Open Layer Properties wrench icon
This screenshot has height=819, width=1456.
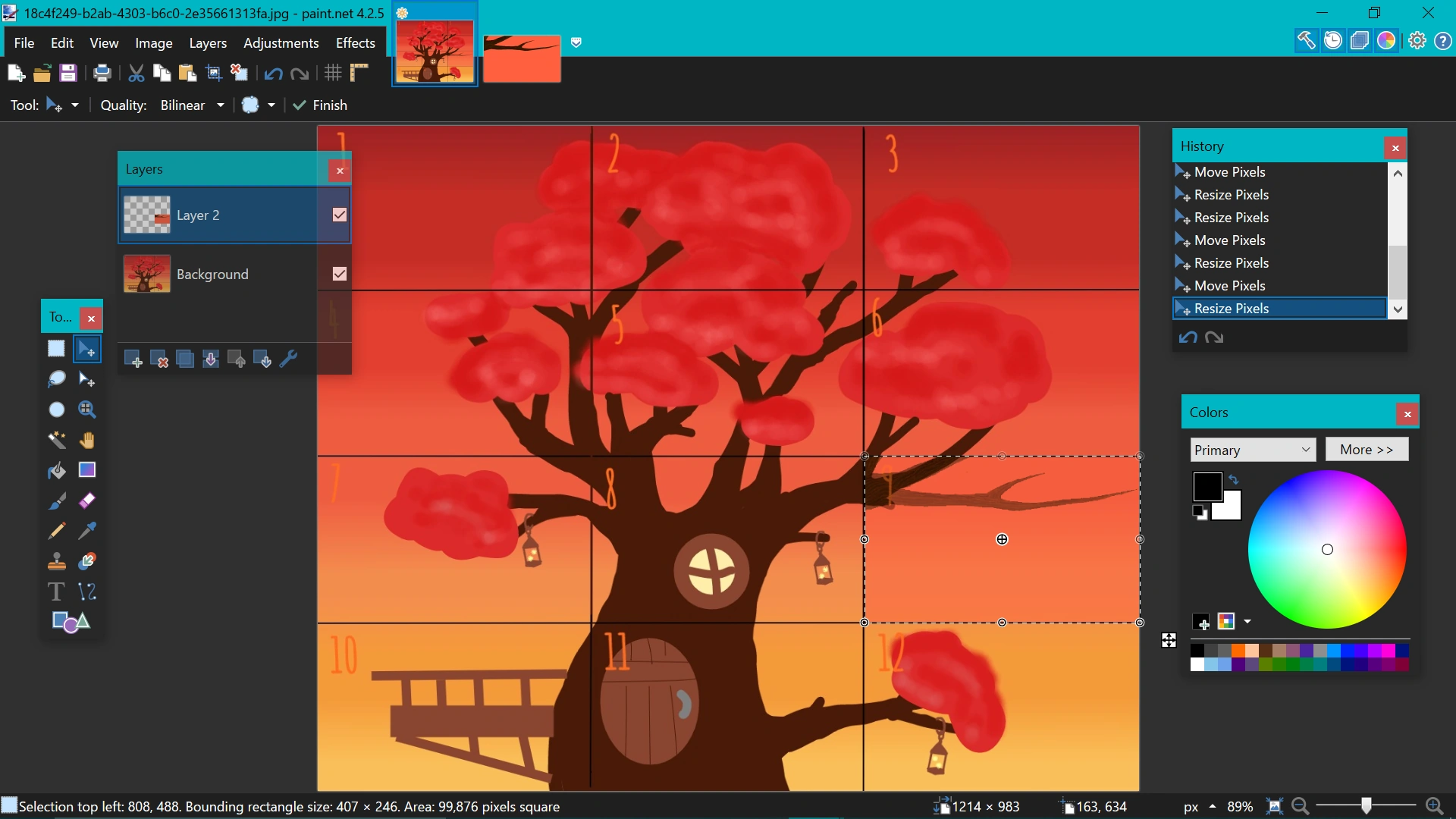[288, 359]
